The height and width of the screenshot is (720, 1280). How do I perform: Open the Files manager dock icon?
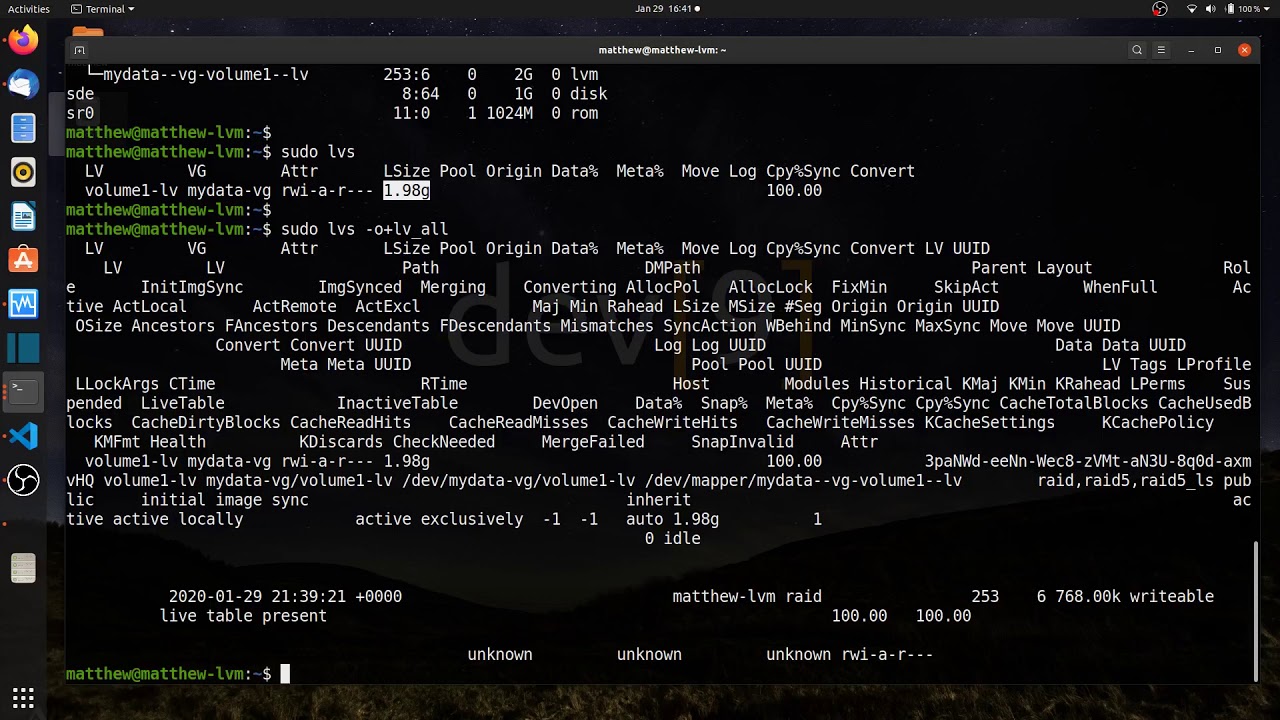tap(23, 128)
